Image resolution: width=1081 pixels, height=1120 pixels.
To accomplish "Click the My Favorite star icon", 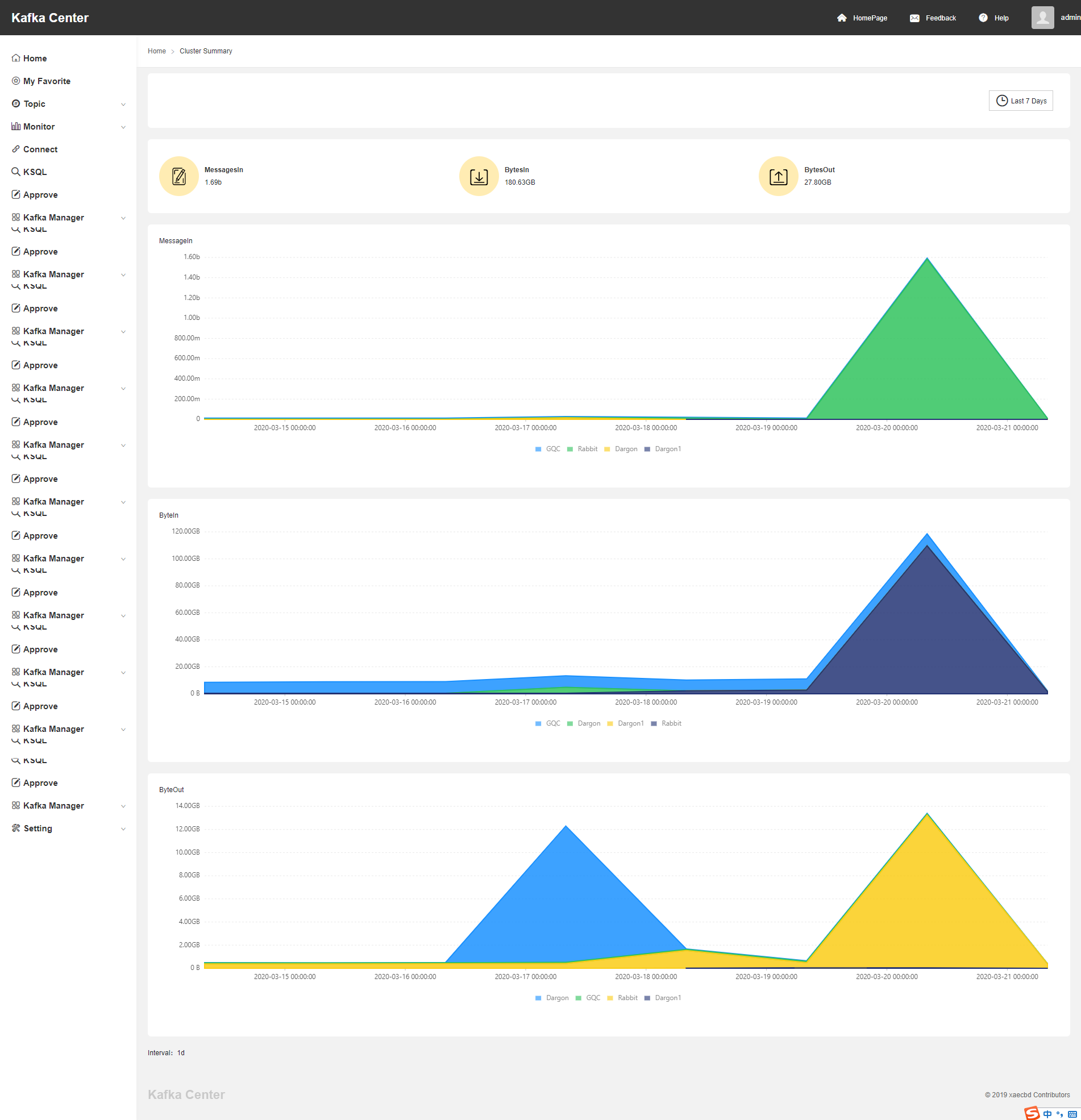I will pyautogui.click(x=16, y=81).
